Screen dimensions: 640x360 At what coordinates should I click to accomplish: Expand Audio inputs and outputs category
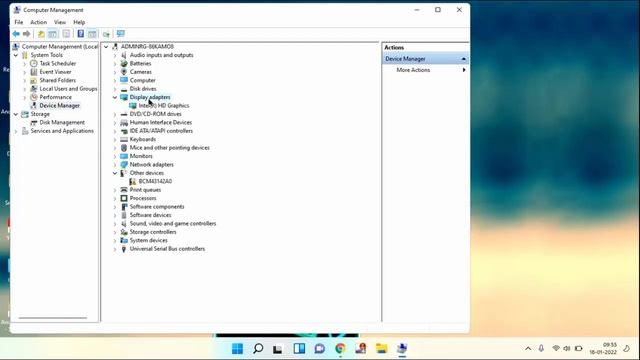click(x=115, y=55)
